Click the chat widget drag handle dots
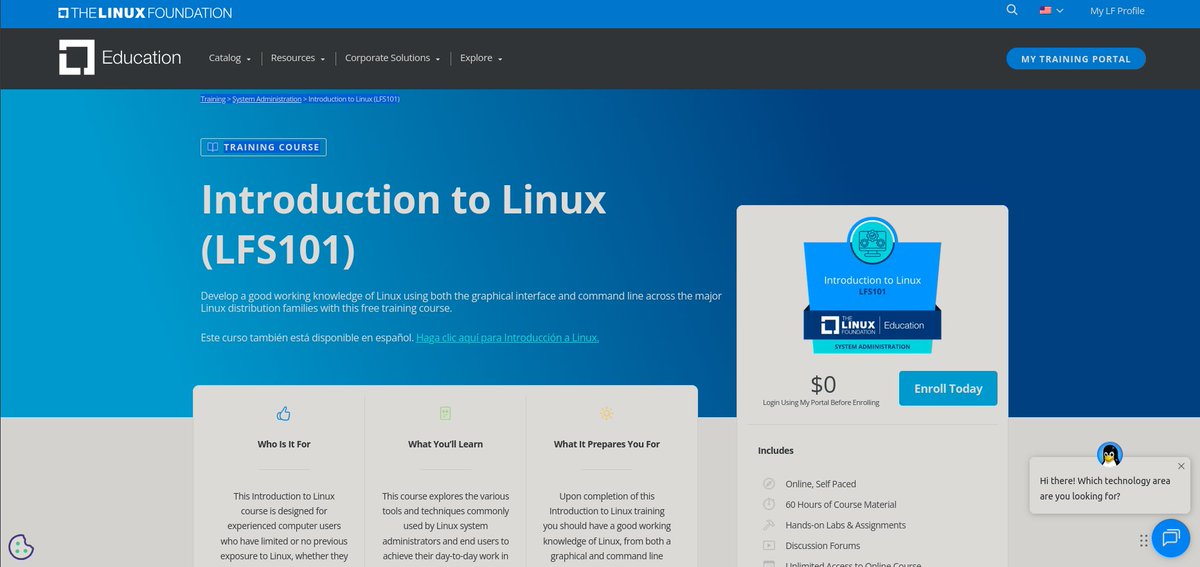 click(x=1143, y=540)
